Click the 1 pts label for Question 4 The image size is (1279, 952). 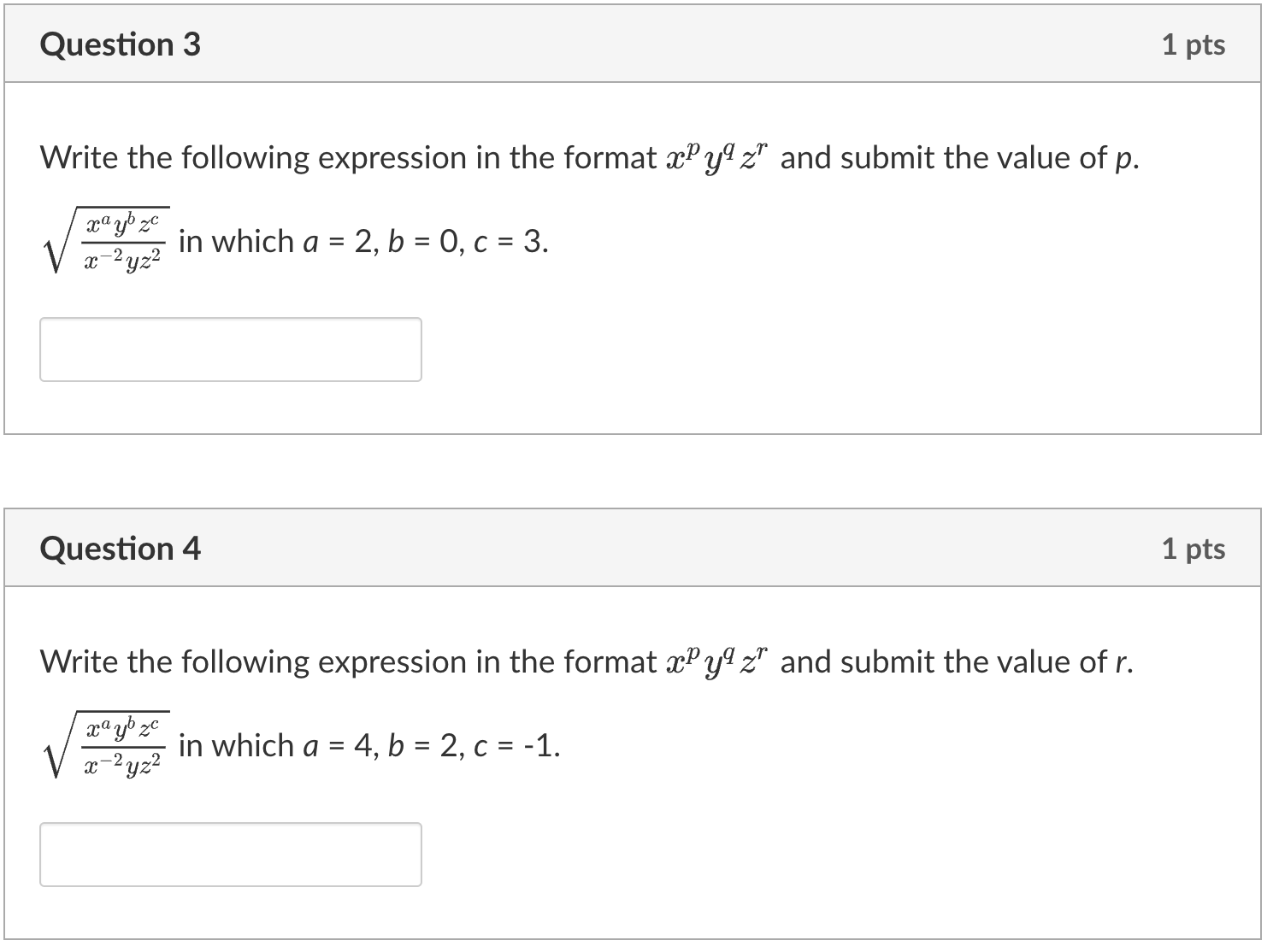click(x=1194, y=549)
